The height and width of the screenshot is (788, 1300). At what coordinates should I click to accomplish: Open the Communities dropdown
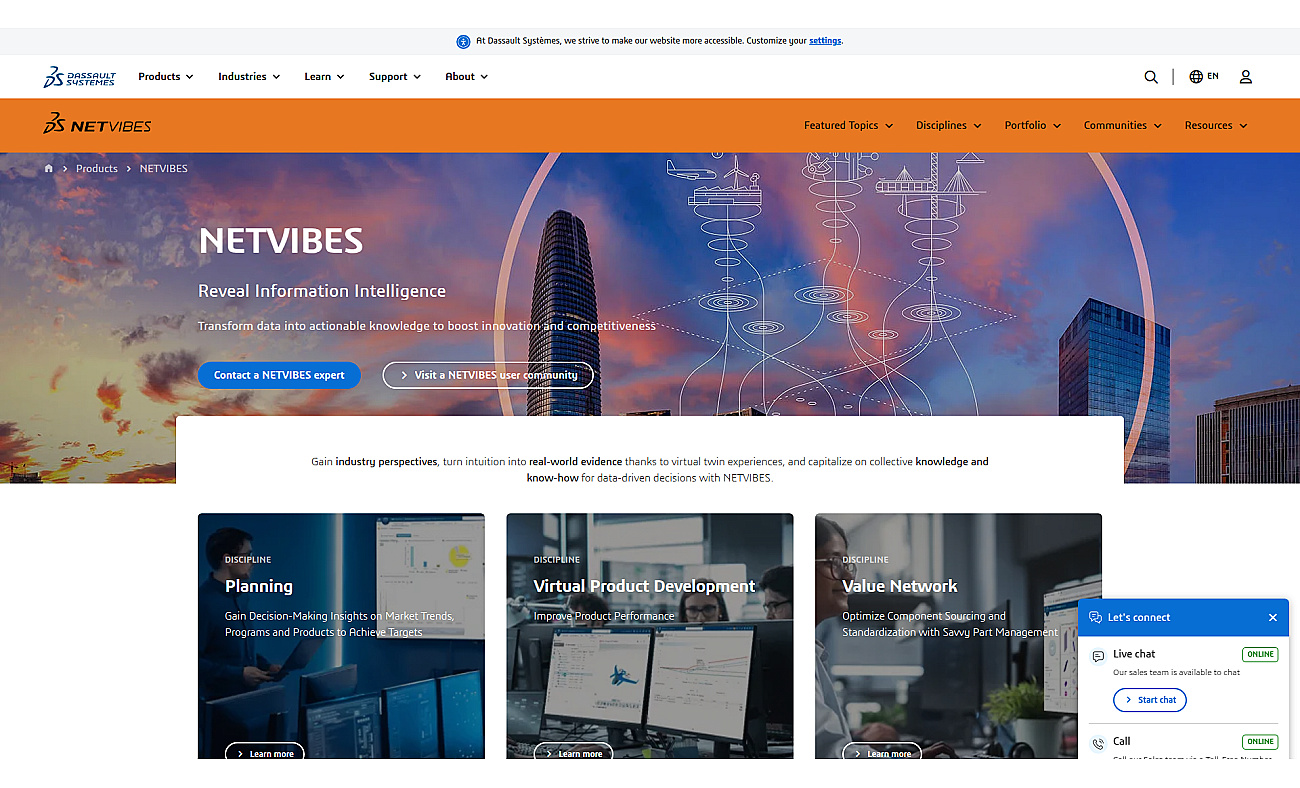pos(1123,126)
